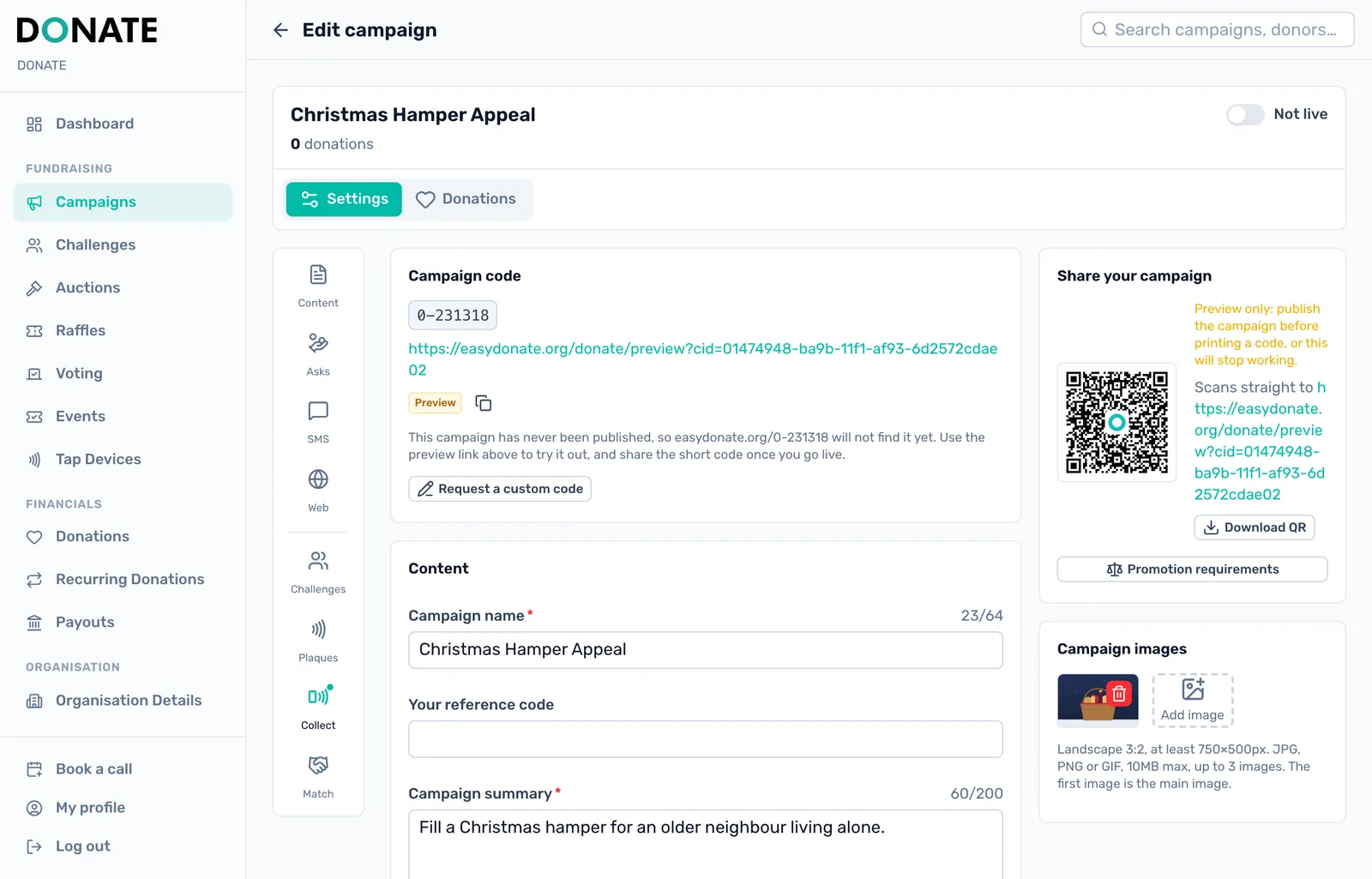This screenshot has width=1372, height=879.
Task: Click the back arrow beside Edit campaign
Action: [280, 30]
